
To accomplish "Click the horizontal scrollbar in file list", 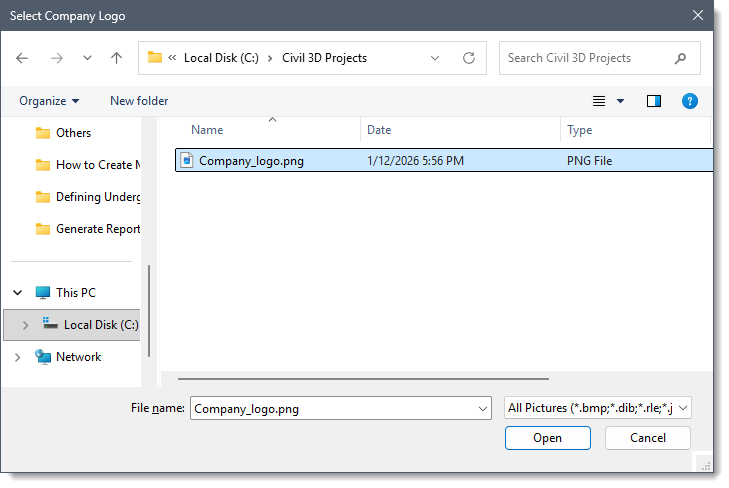I will pos(363,379).
